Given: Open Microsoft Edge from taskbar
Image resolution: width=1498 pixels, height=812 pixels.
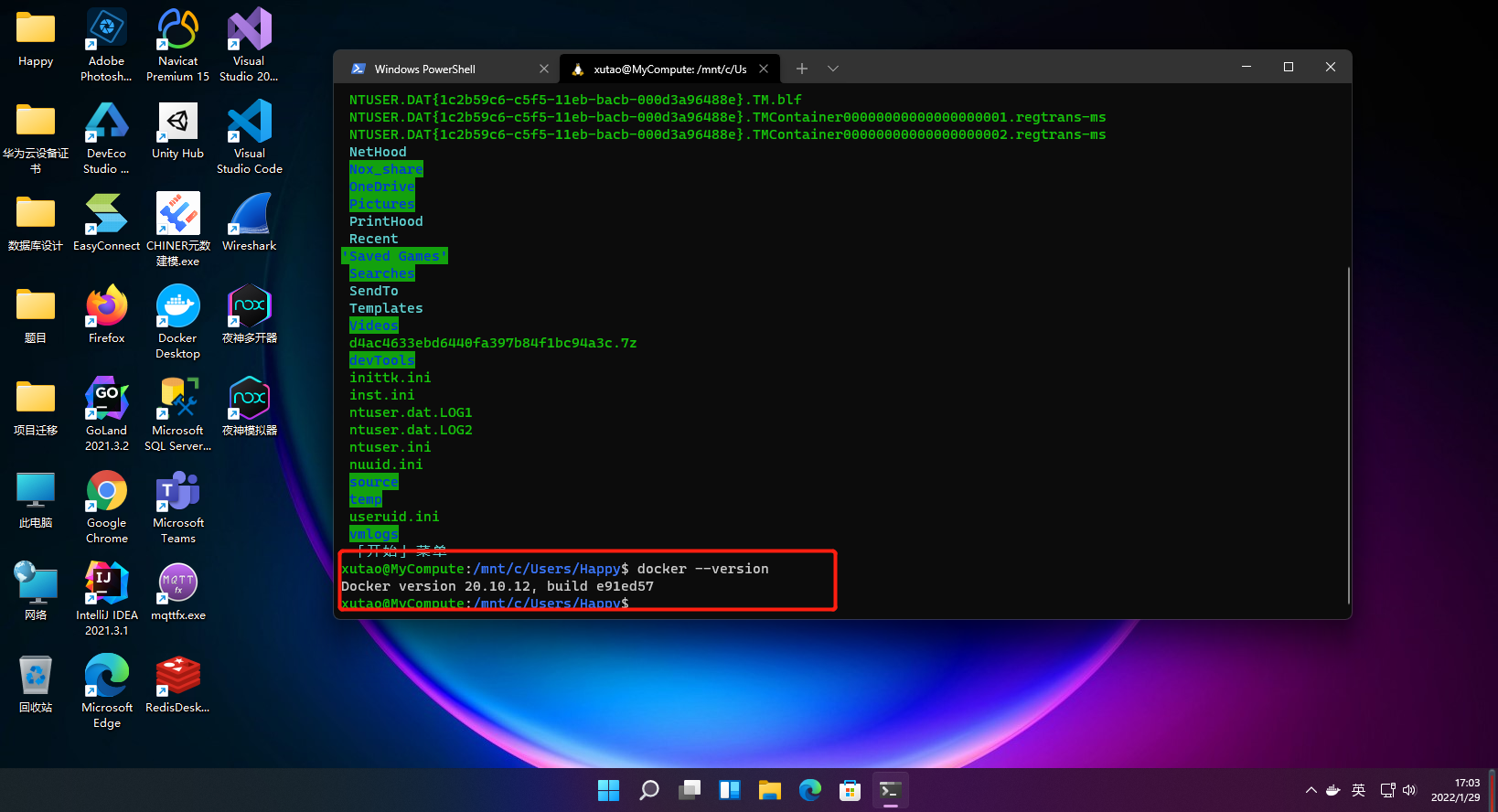Looking at the screenshot, I should tap(809, 790).
